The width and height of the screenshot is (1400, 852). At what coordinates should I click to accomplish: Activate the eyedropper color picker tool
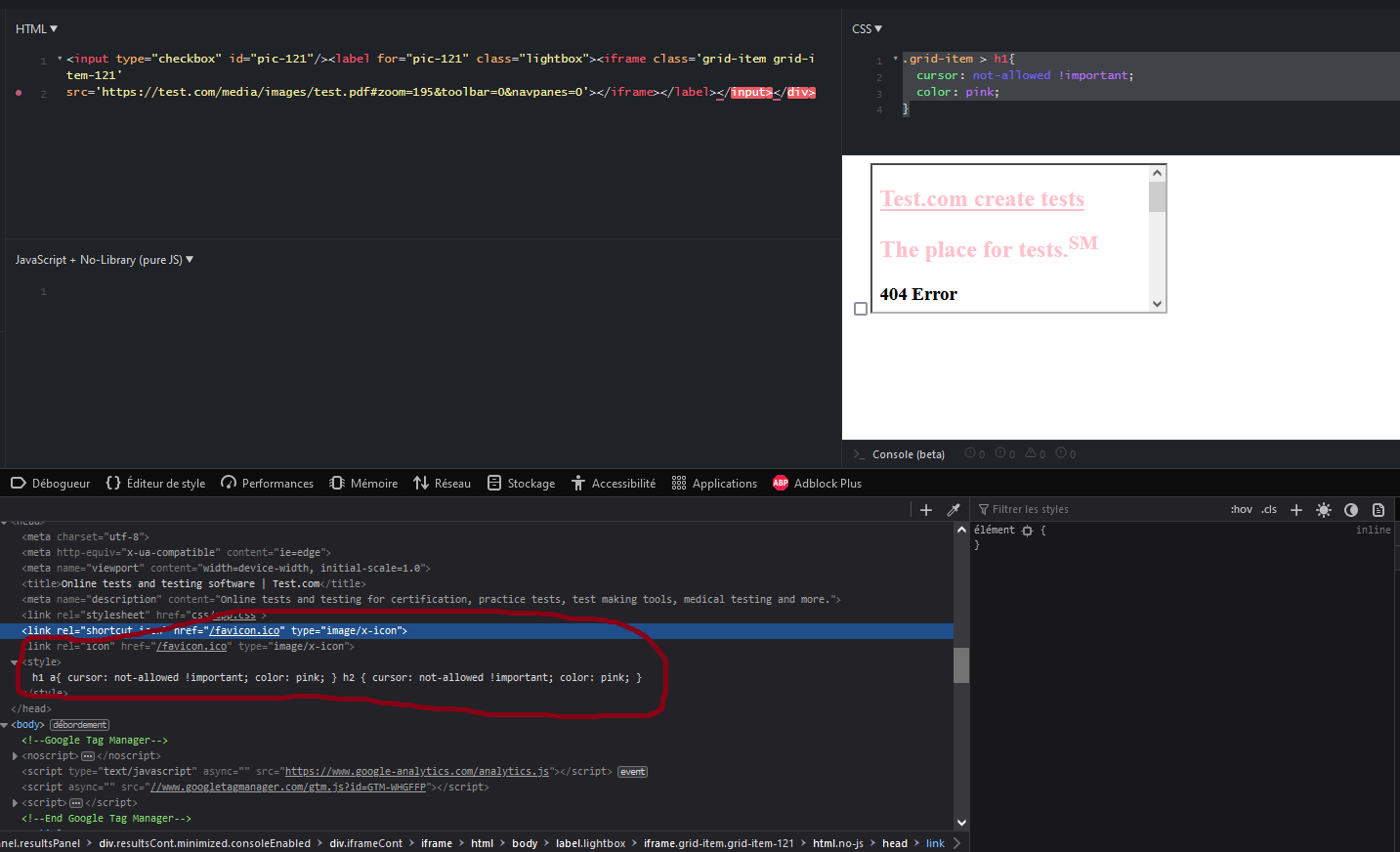tap(954, 509)
